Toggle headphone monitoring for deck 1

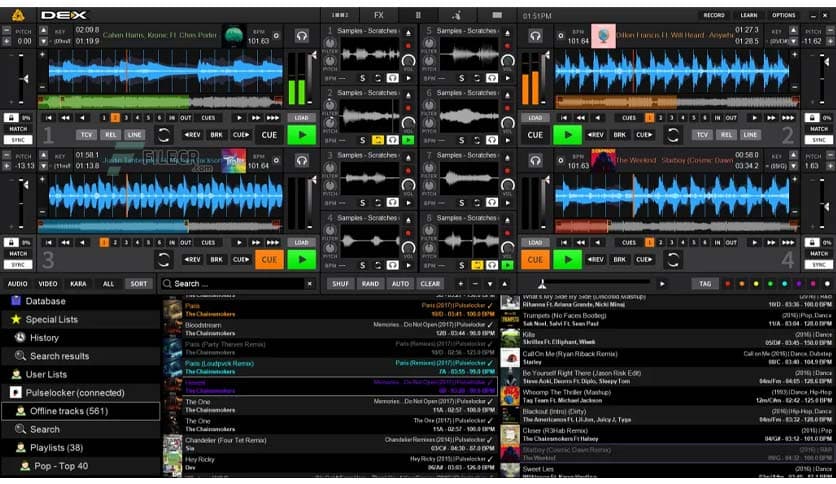(301, 36)
